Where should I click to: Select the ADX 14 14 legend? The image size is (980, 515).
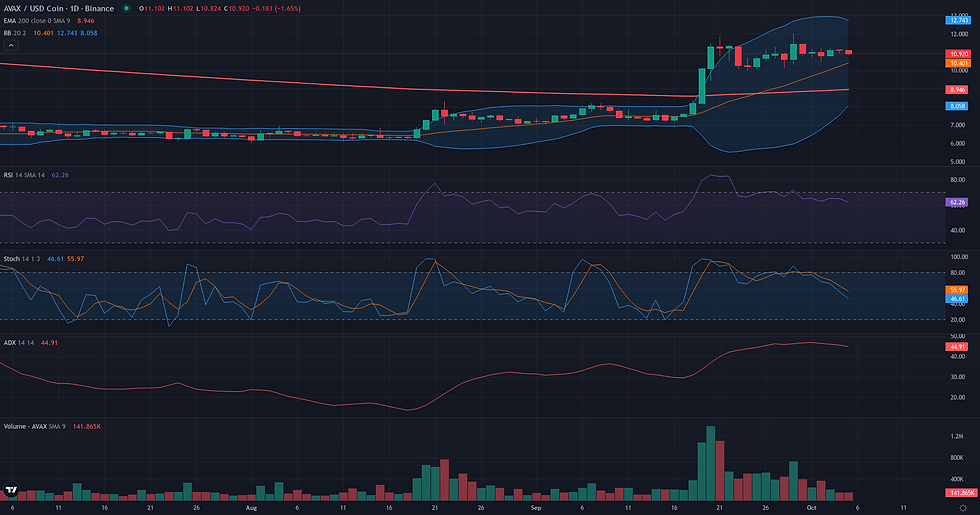point(19,342)
